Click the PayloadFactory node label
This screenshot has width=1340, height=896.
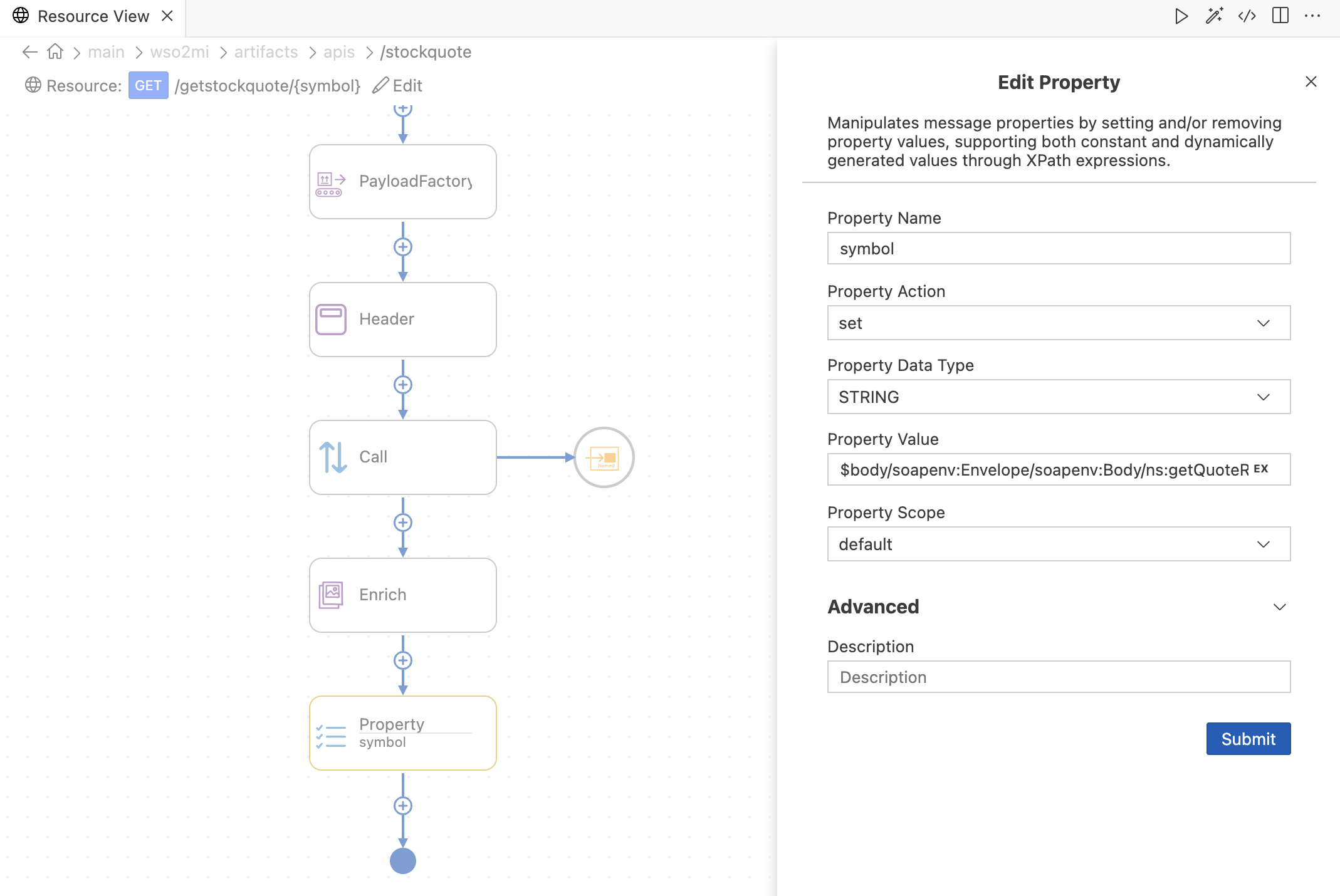416,181
